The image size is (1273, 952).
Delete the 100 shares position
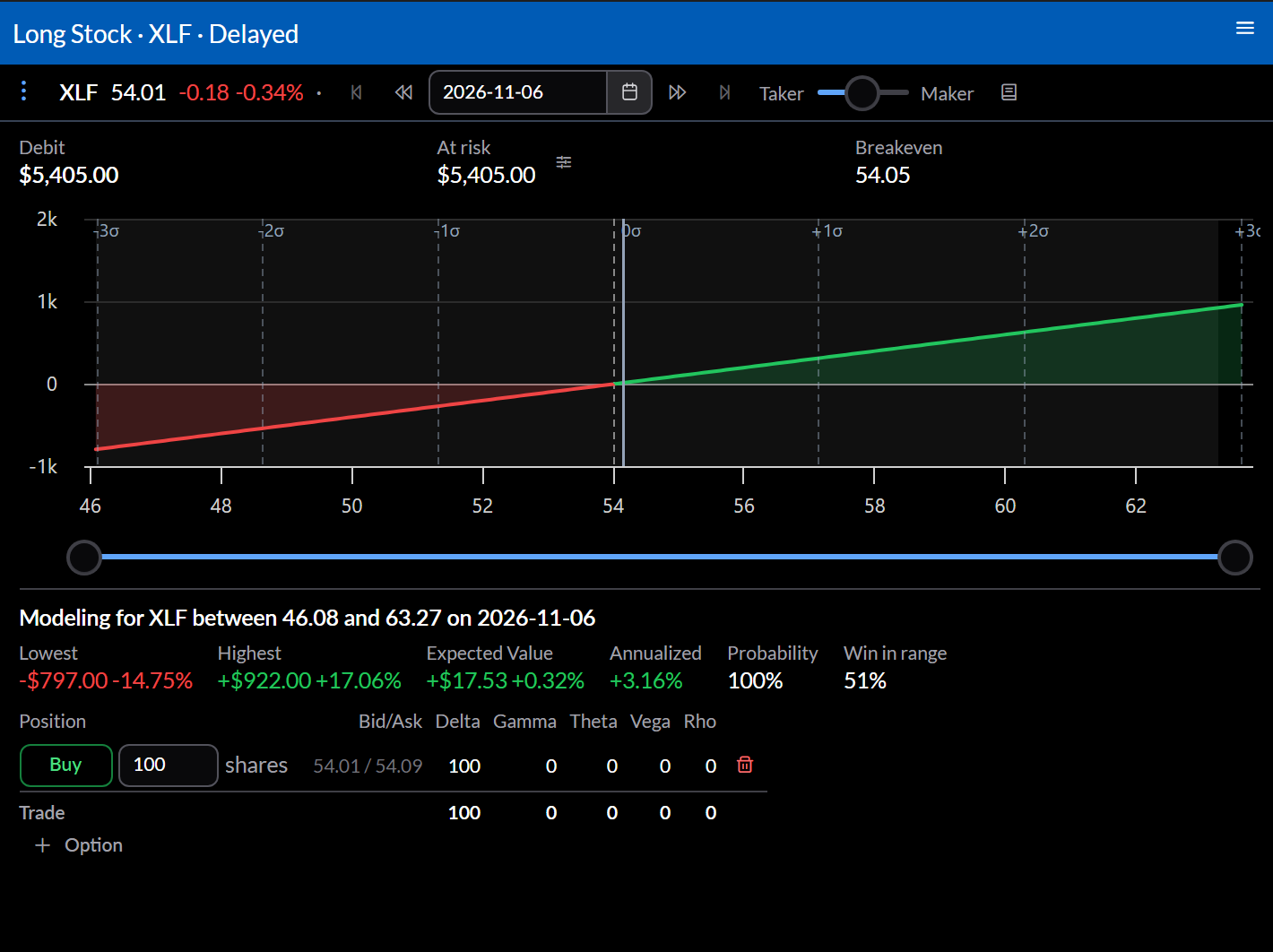click(745, 765)
